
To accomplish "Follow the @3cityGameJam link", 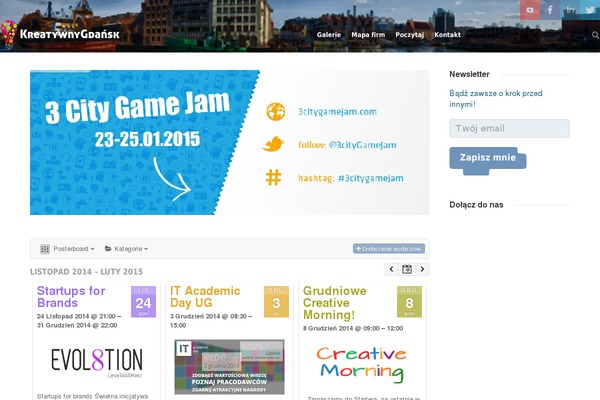I will pos(362,145).
